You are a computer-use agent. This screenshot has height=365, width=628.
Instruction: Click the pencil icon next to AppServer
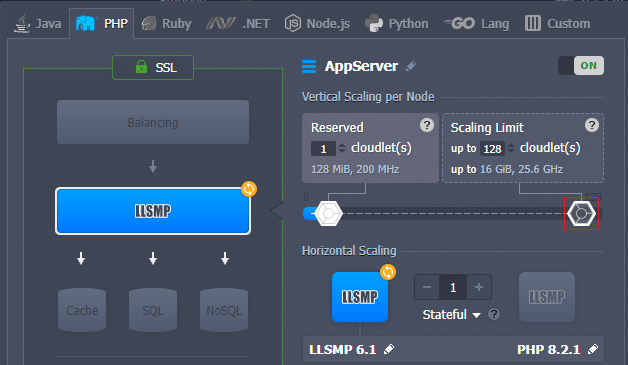411,66
